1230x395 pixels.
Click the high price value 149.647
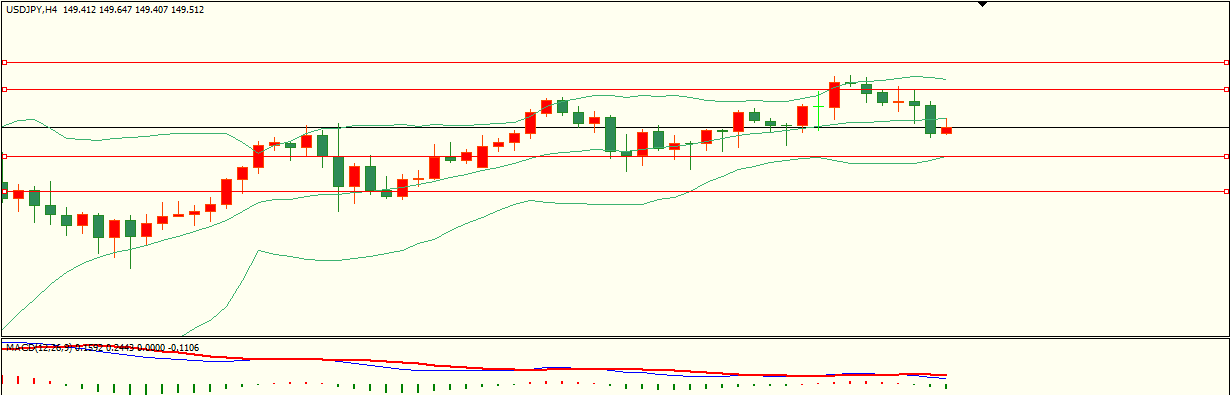115,10
